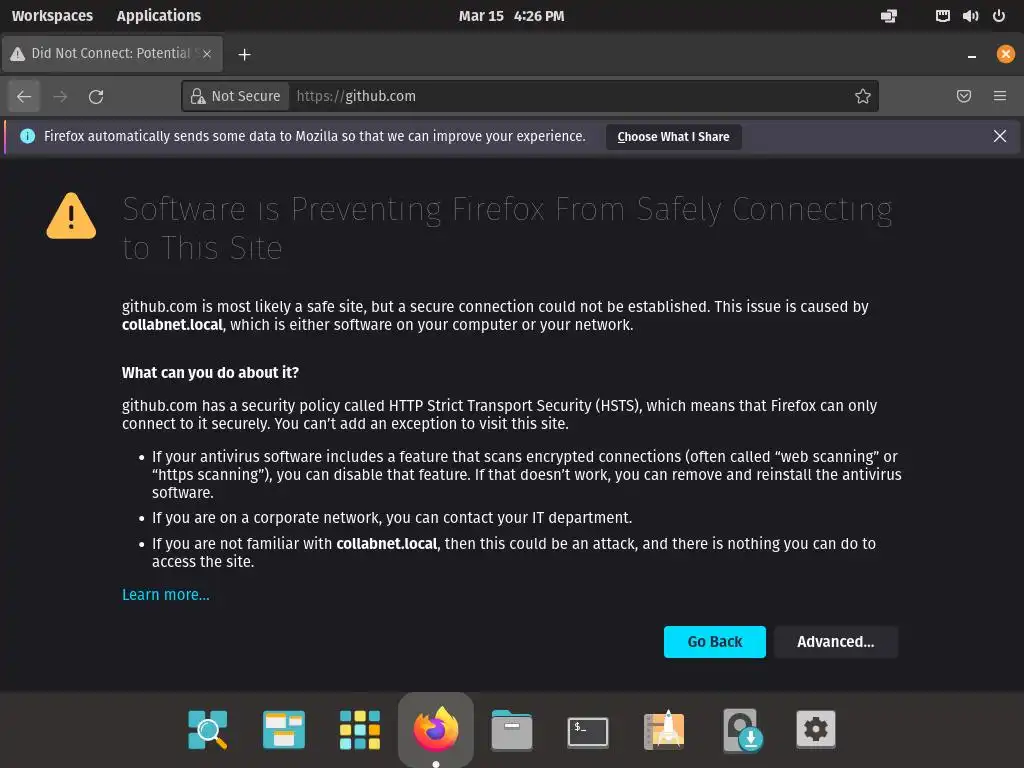Open the Applications menu

coord(159,16)
